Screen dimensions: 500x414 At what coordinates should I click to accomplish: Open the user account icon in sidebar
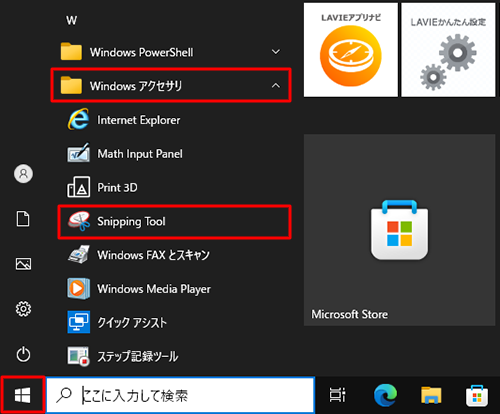[23, 174]
